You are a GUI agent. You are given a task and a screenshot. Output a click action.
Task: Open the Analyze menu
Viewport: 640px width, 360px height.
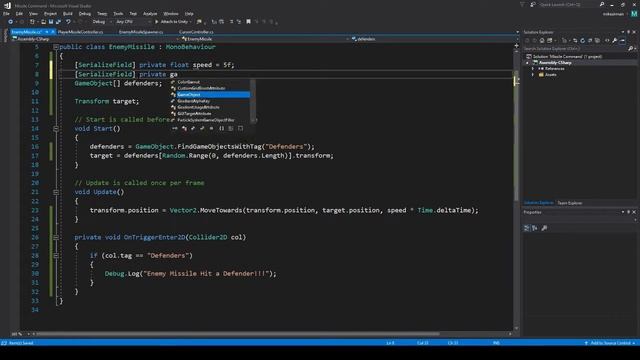tap(150, 13)
